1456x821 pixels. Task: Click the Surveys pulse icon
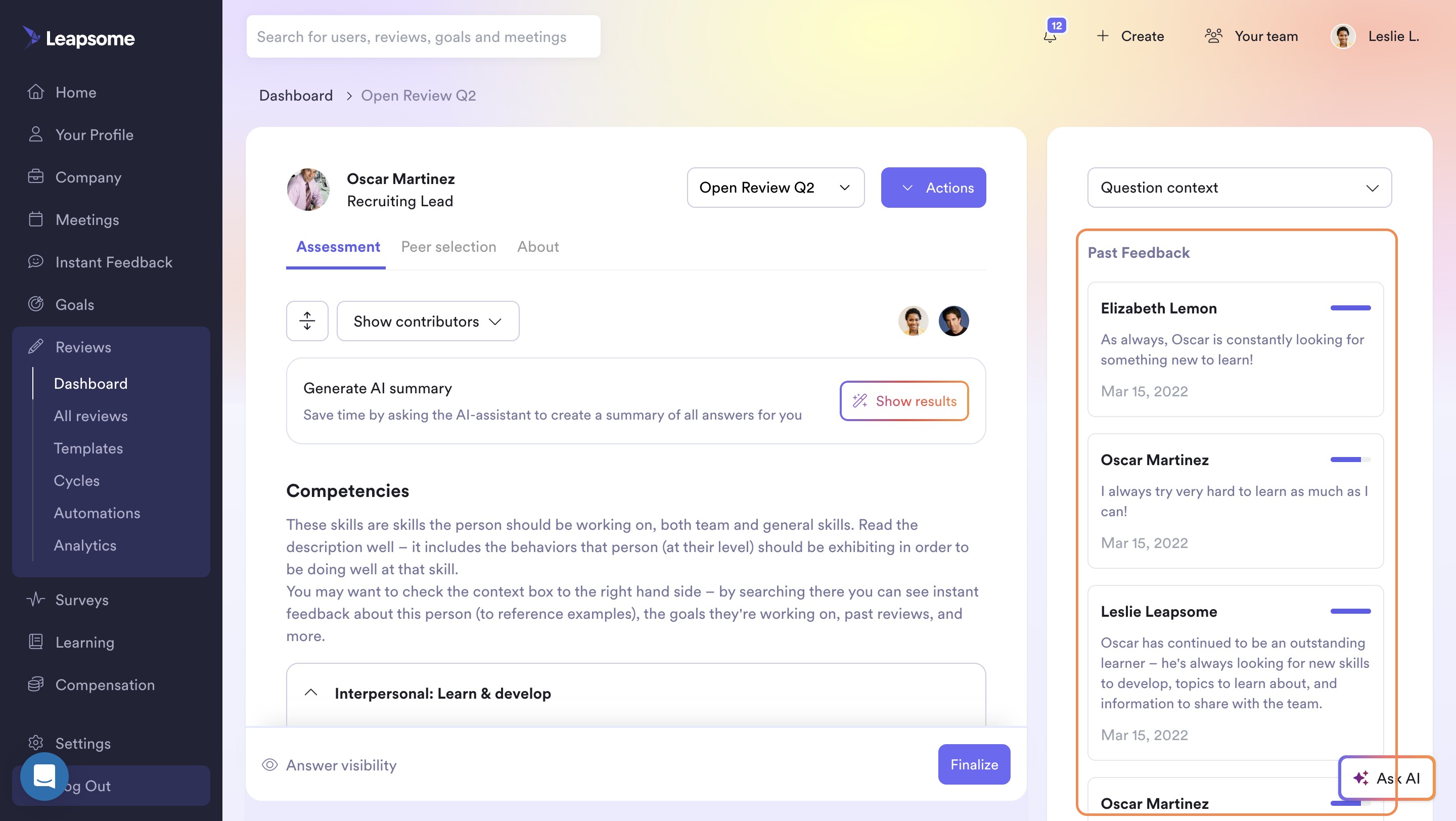coord(35,599)
